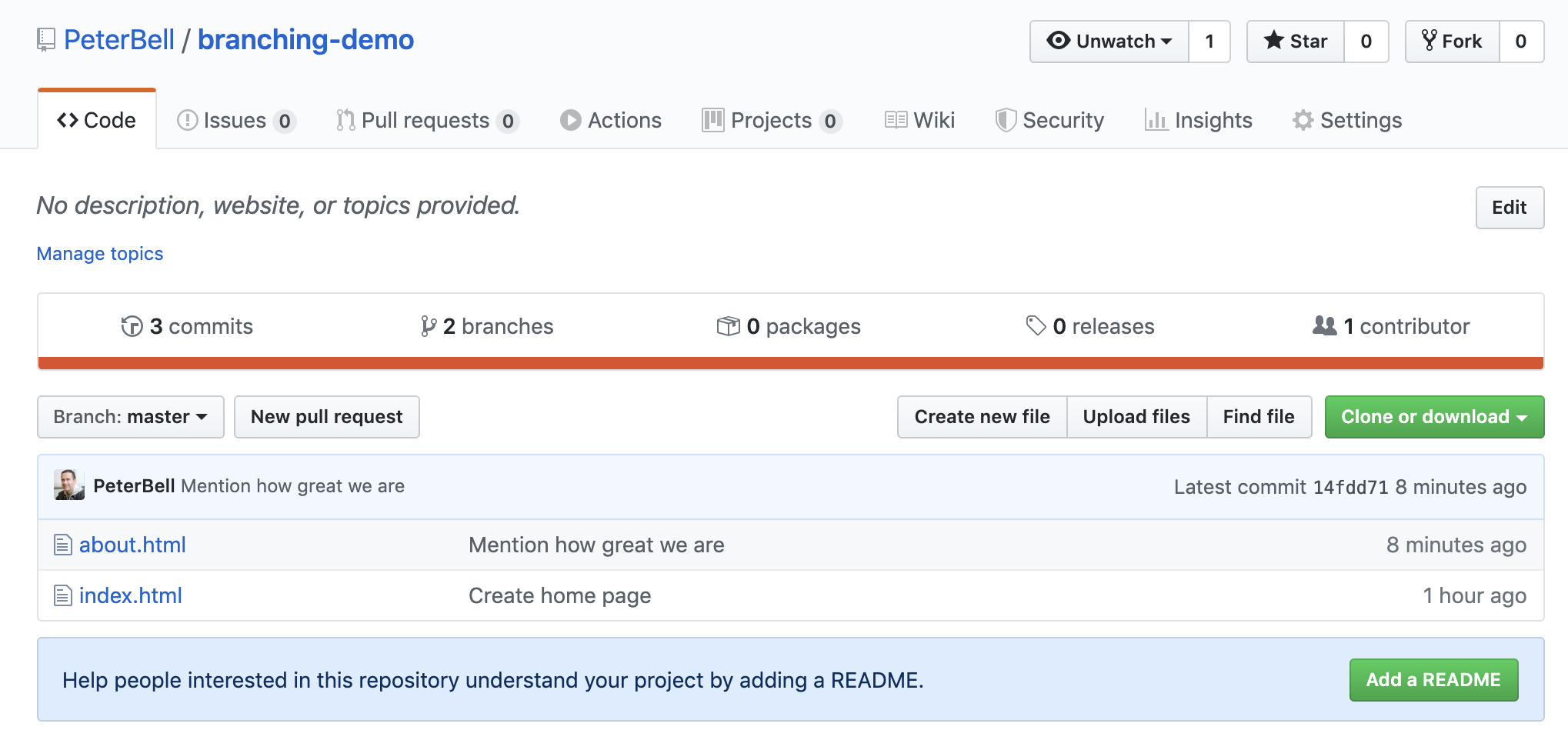Click the contributor people icon
The height and width of the screenshot is (740, 1568).
1325,326
